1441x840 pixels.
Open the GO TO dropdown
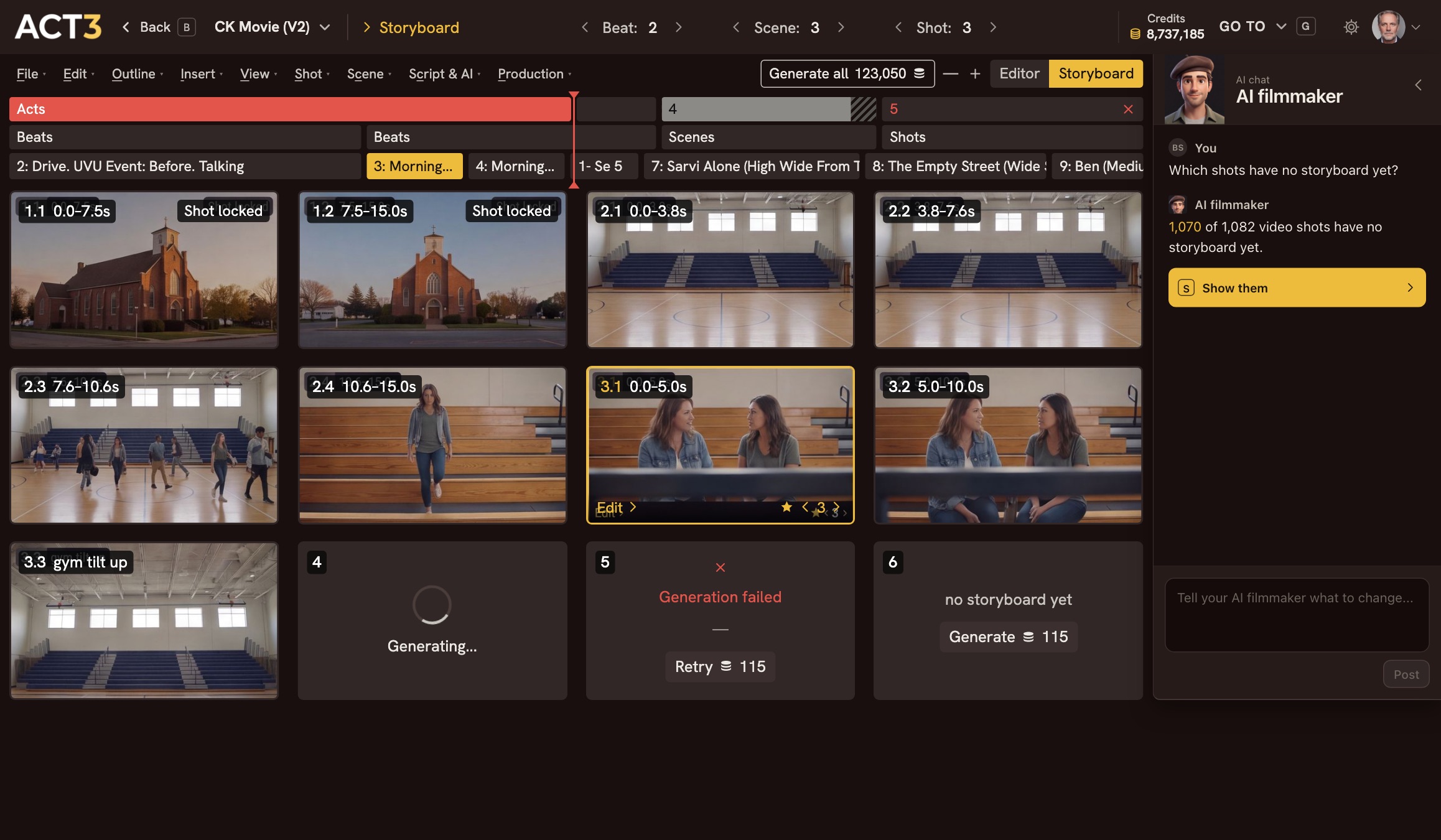point(1252,27)
